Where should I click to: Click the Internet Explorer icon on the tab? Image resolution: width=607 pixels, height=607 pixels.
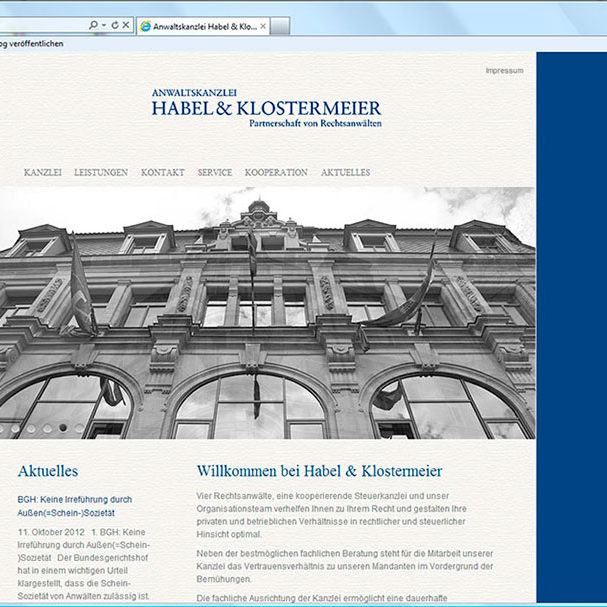point(145,25)
